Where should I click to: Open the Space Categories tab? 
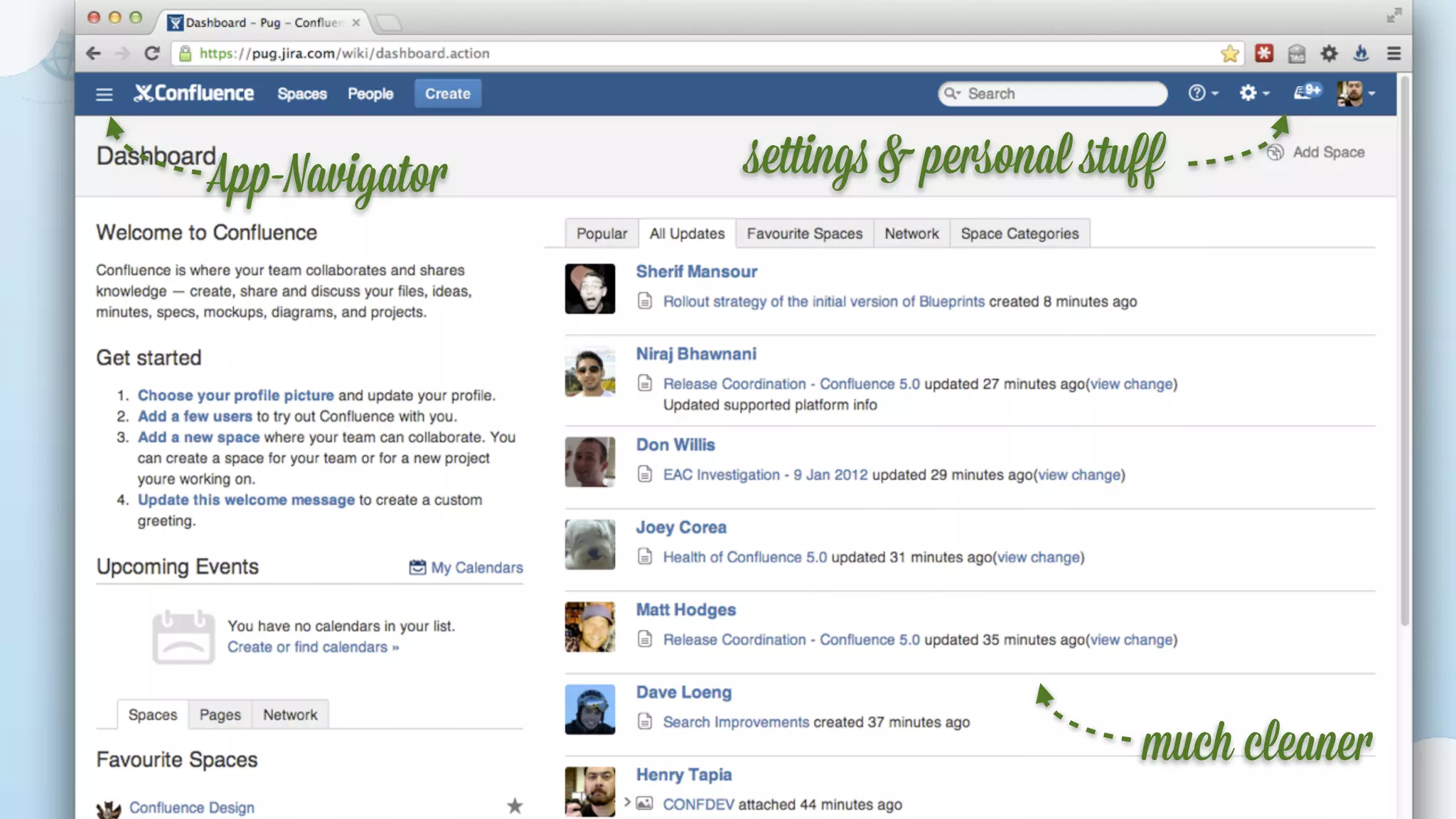tap(1019, 233)
